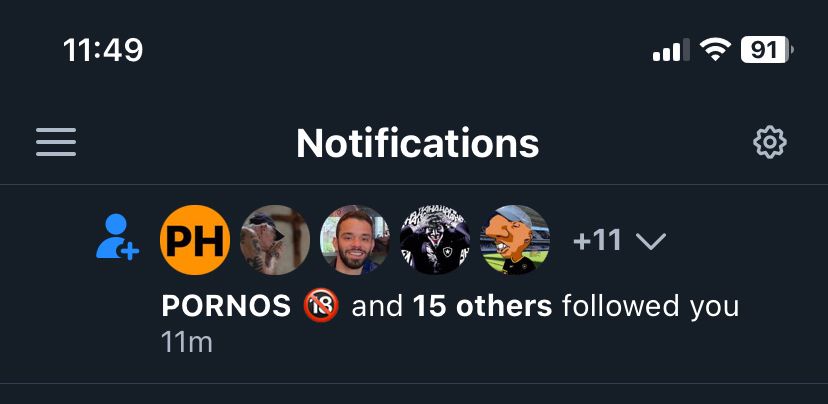The height and width of the screenshot is (404, 828).
Task: Tap the Notifications header title
Action: coord(418,143)
